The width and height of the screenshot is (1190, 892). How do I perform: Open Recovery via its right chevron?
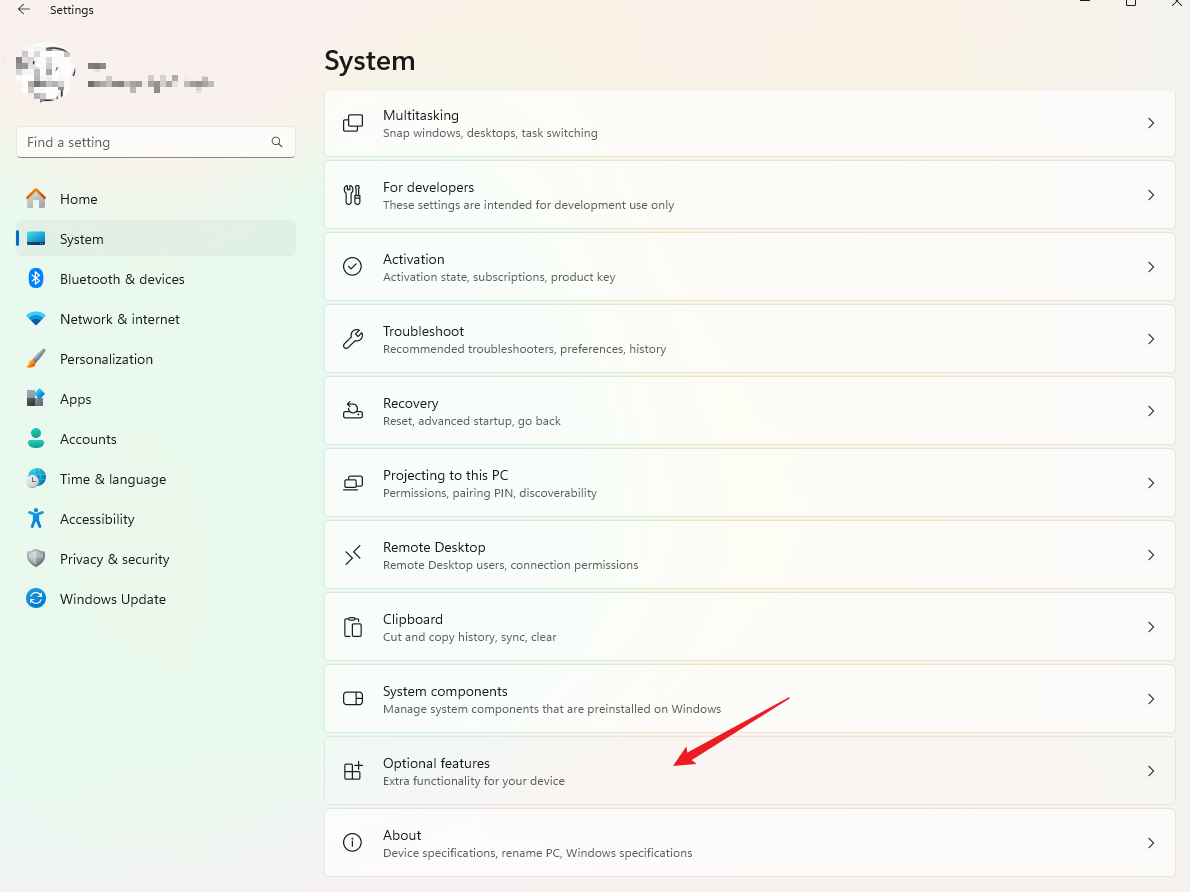point(1151,411)
